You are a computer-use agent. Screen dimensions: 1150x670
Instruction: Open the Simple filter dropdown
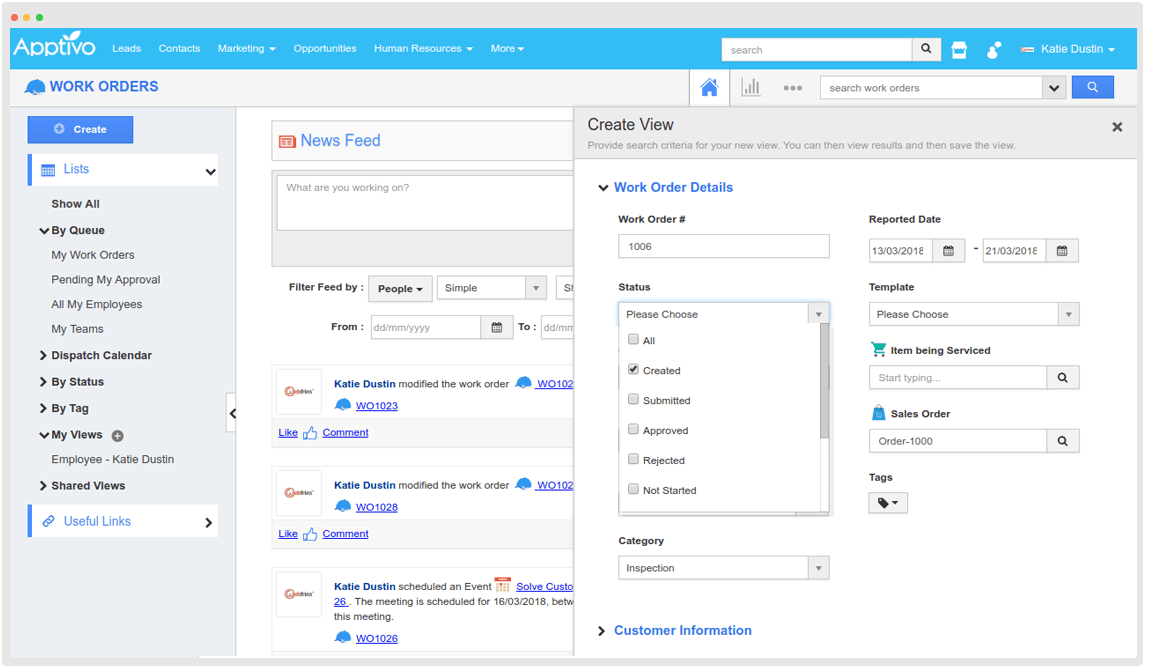(x=494, y=290)
